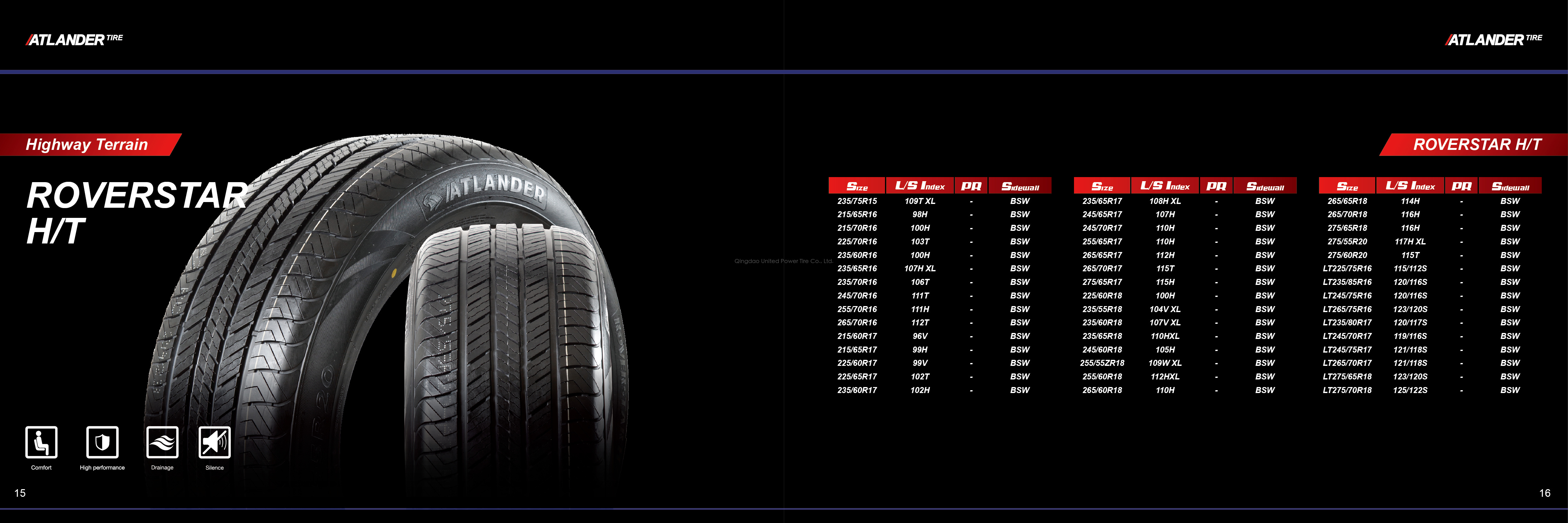Click the Highway Terrain red banner
The height and width of the screenshot is (523, 1568).
tap(91, 144)
